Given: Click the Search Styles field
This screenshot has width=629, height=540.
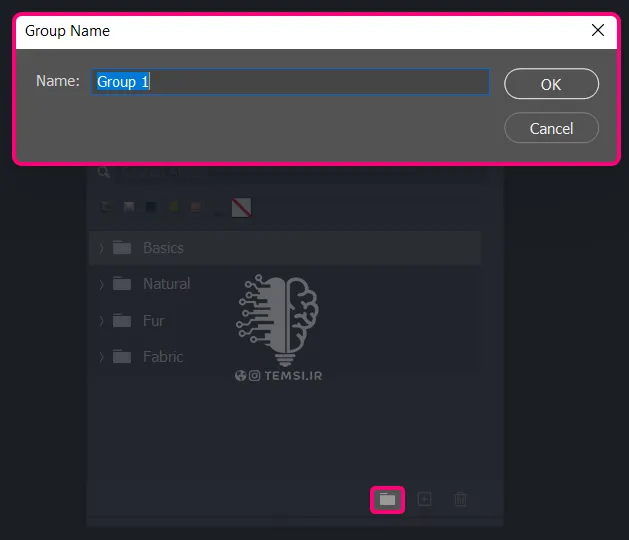Looking at the screenshot, I should [301, 173].
